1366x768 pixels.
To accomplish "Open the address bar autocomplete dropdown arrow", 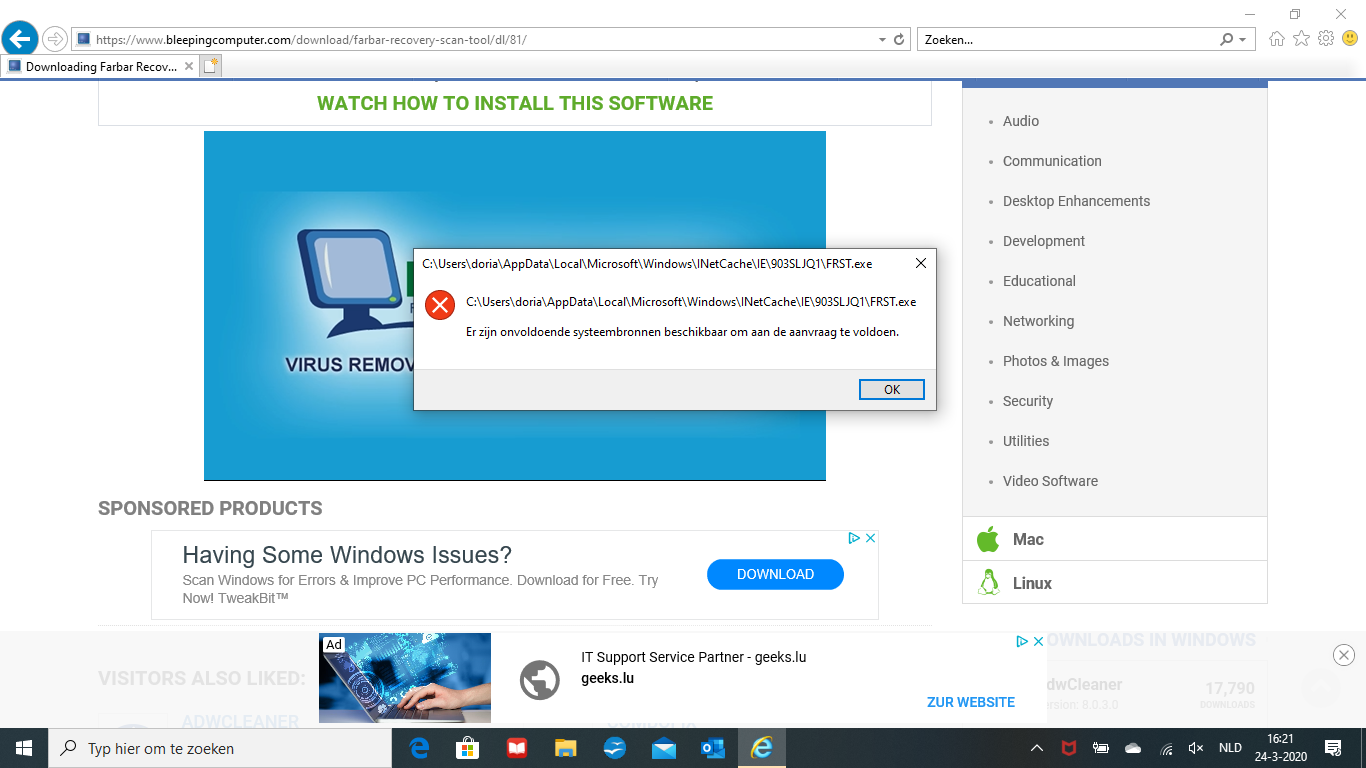I will (x=882, y=40).
